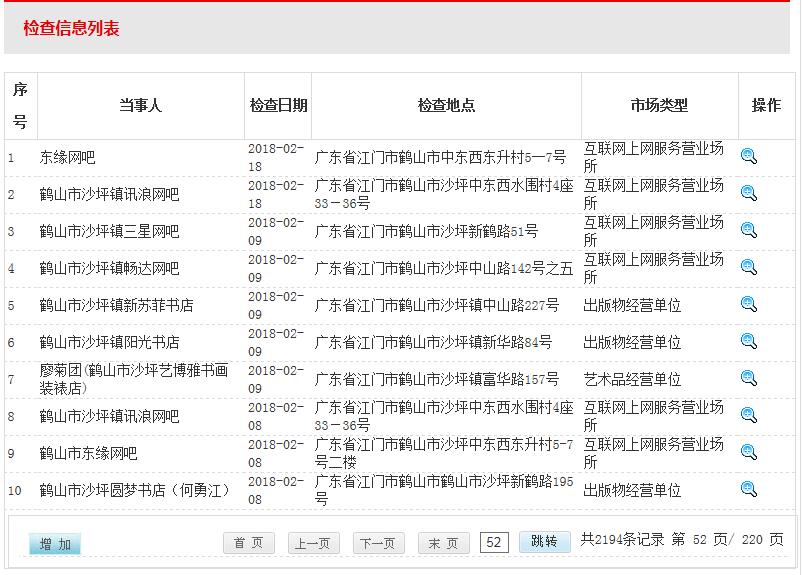The height and width of the screenshot is (575, 805).
Task: Jump to last page with 末页
Action: coord(443,543)
